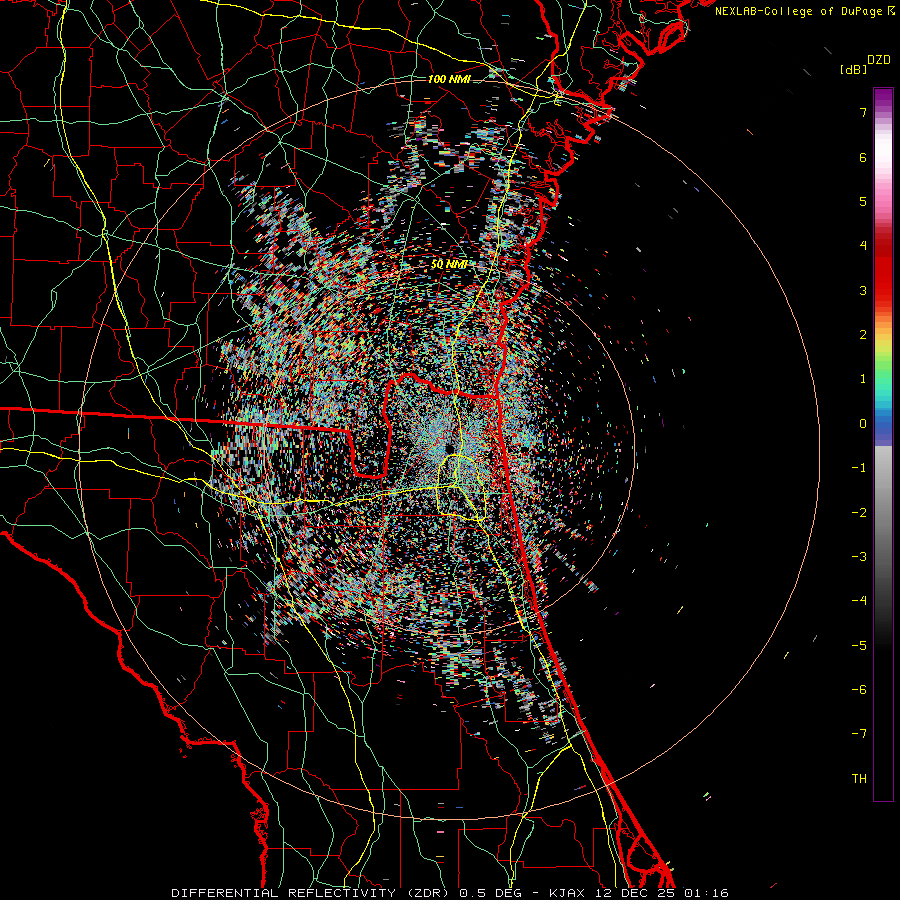Click the 12 DEC 25 date text
The width and height of the screenshot is (900, 900).
pyautogui.click(x=636, y=893)
